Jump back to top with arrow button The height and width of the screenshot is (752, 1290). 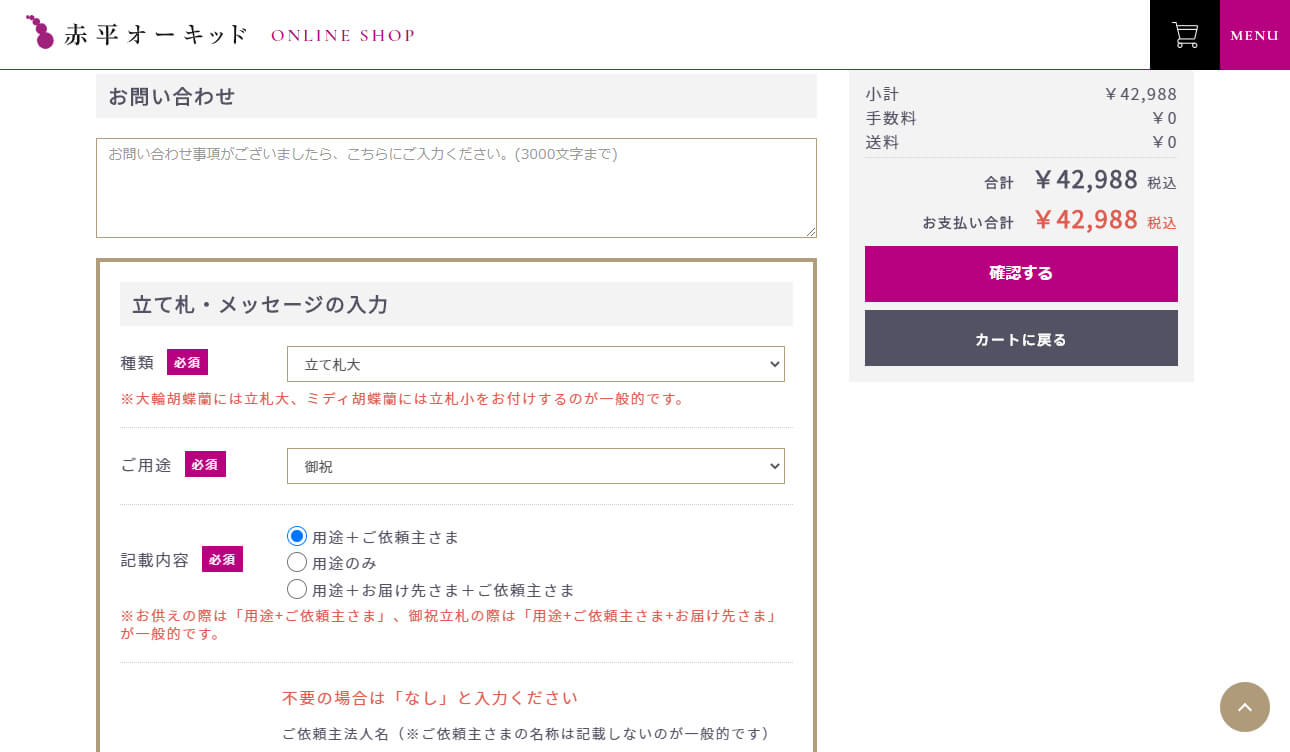1245,707
